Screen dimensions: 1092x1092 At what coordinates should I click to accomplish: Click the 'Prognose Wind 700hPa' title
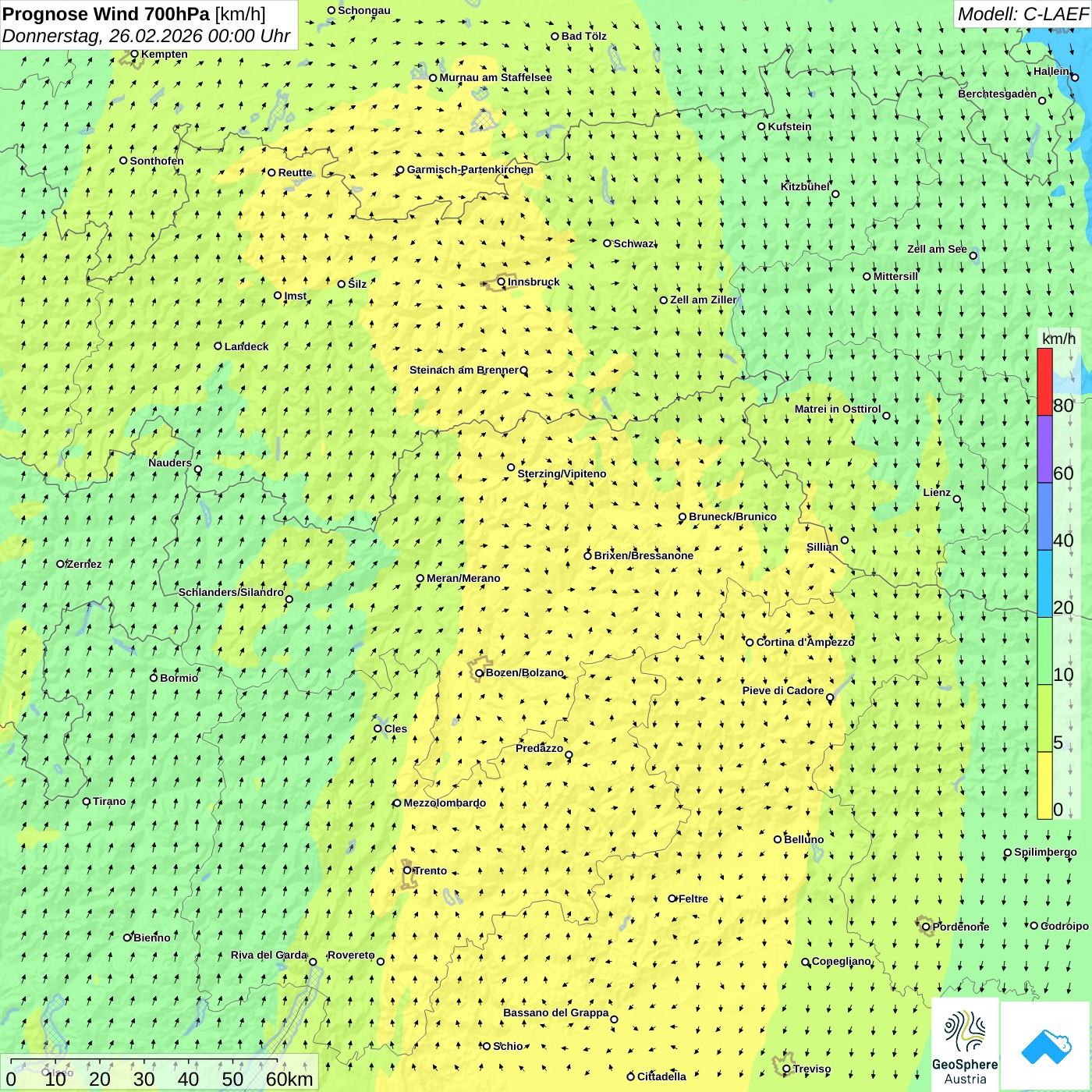(x=106, y=14)
